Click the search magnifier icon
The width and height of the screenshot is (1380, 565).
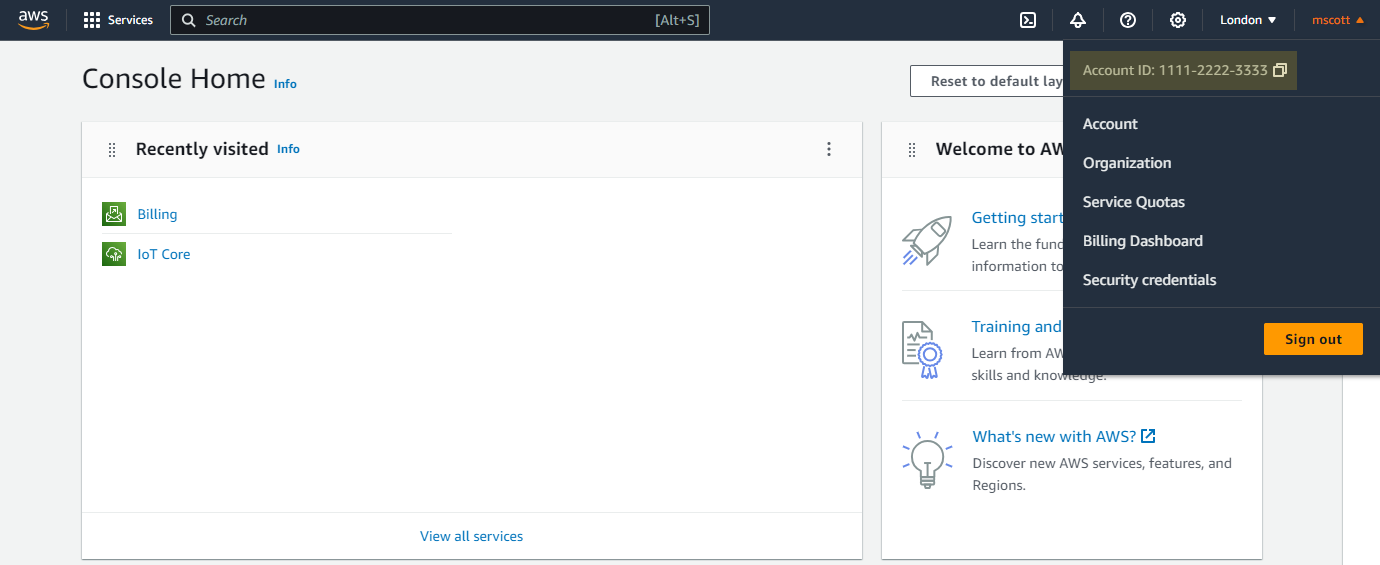click(x=188, y=20)
